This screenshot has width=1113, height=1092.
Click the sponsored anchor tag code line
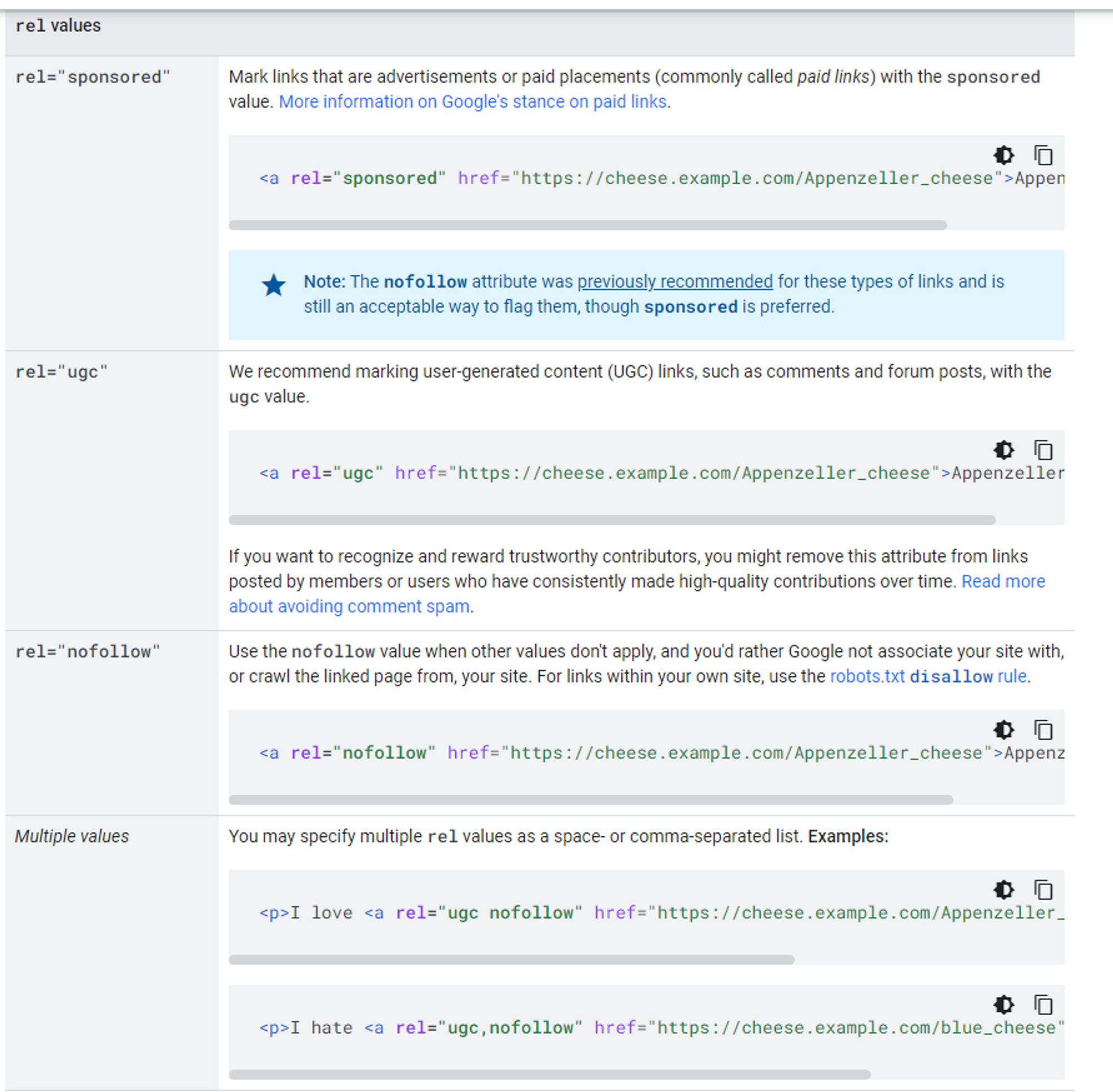point(662,179)
